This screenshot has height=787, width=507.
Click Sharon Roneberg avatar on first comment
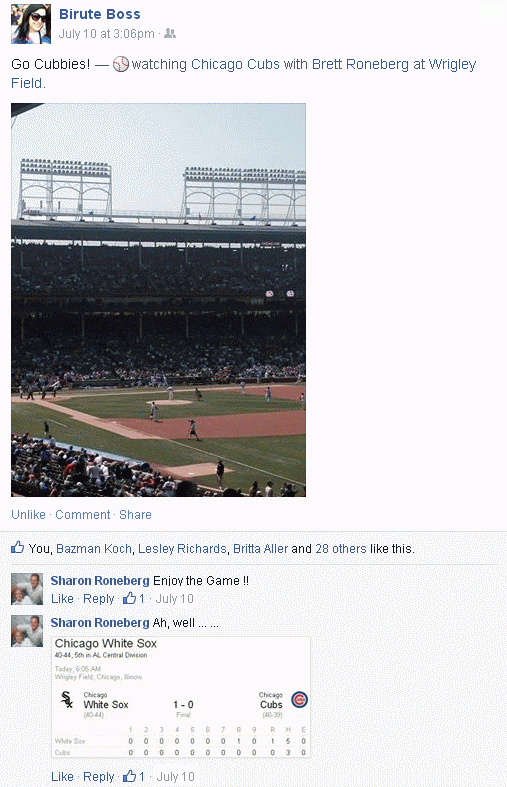[27, 588]
